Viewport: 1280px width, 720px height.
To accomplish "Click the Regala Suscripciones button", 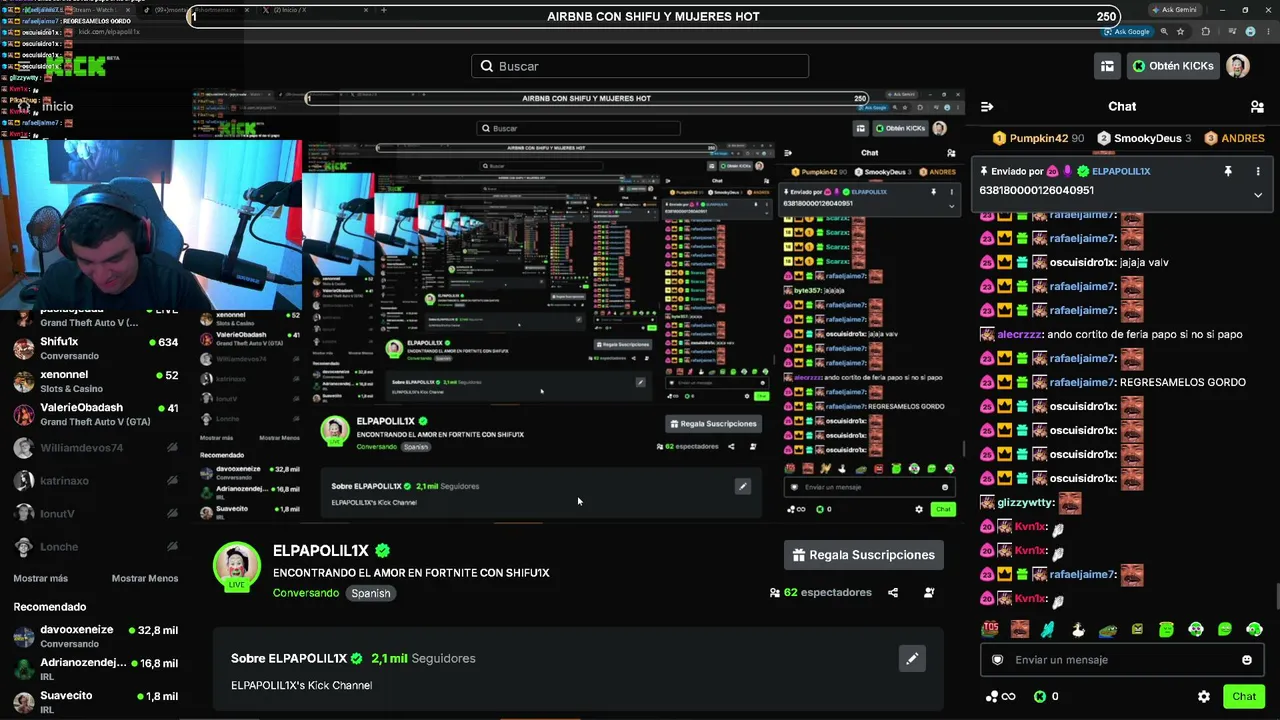I will pos(865,555).
